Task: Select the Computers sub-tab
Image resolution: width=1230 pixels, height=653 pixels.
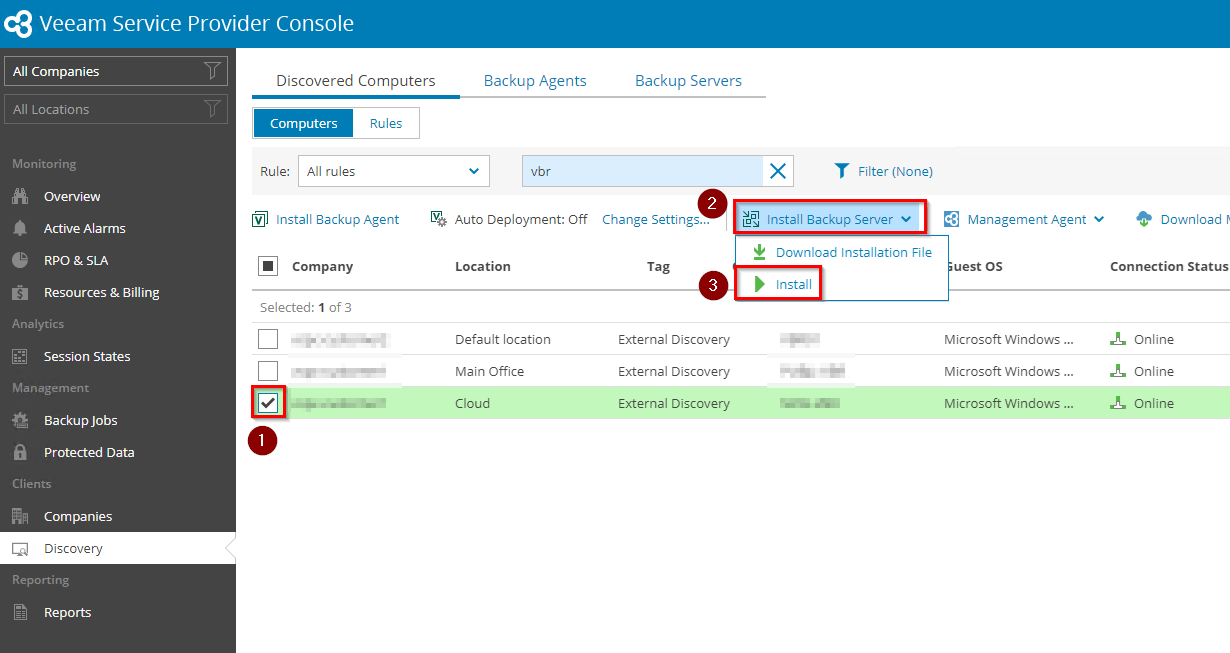Action: [x=304, y=123]
